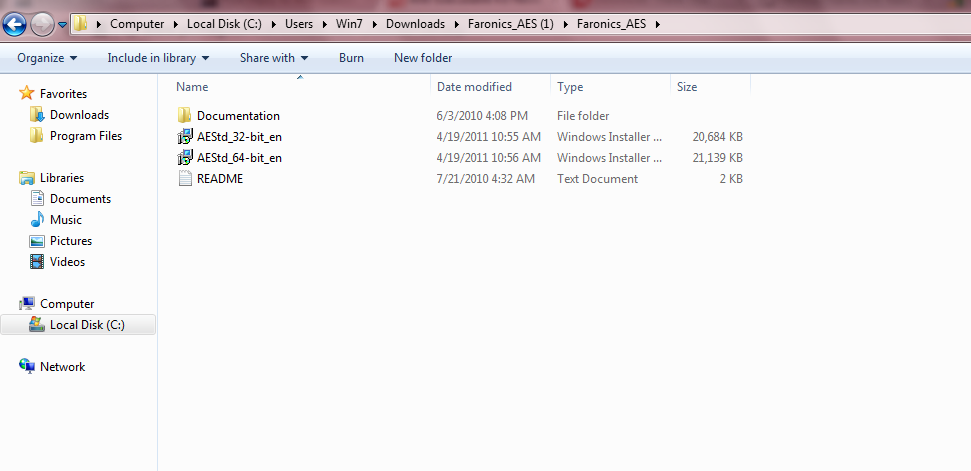The height and width of the screenshot is (471, 971).
Task: Click the Libraries icon in sidebar
Action: 27,178
